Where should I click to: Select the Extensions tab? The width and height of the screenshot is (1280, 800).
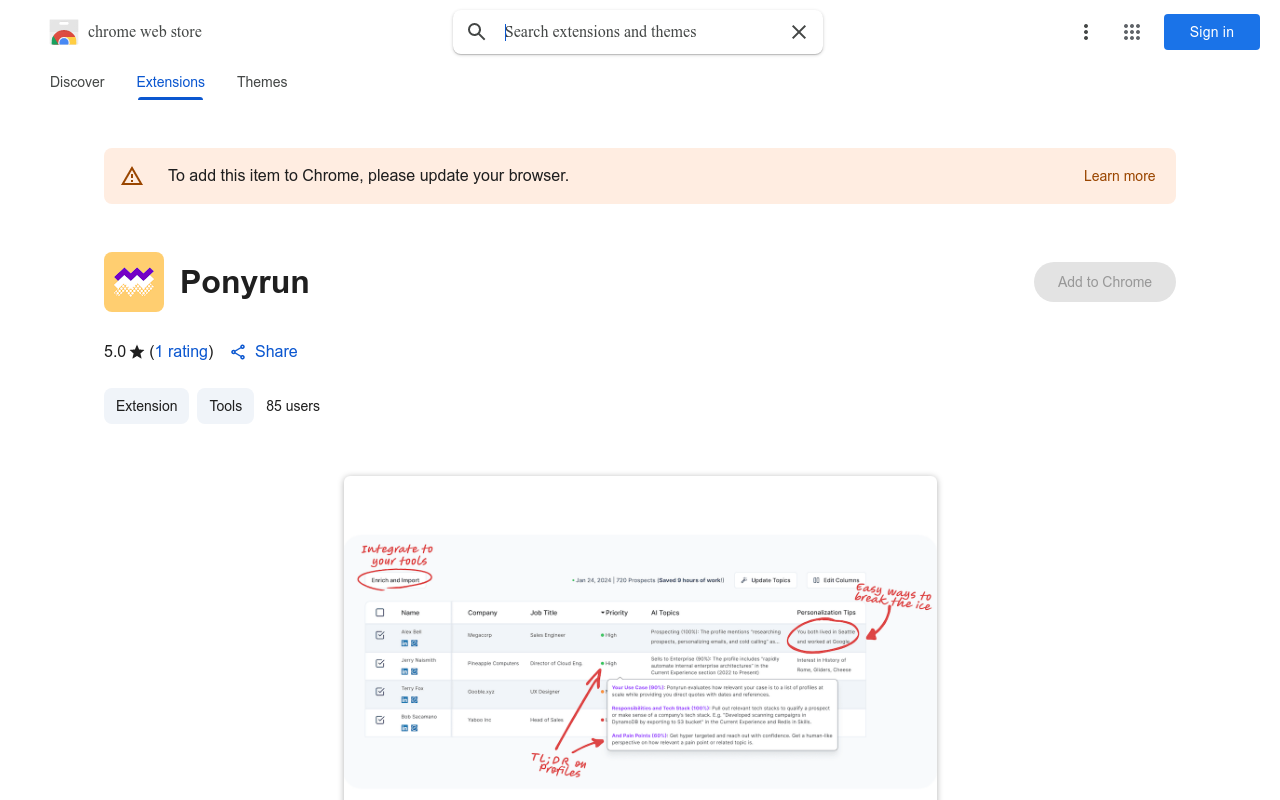click(171, 82)
